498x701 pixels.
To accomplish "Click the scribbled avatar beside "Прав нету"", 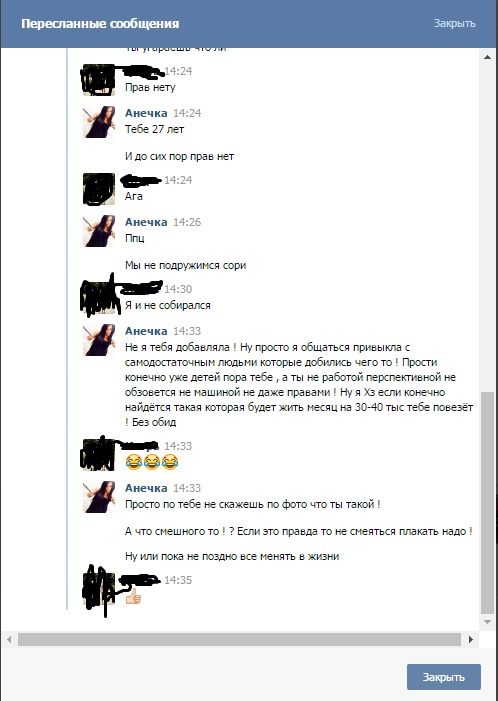I will [x=99, y=80].
